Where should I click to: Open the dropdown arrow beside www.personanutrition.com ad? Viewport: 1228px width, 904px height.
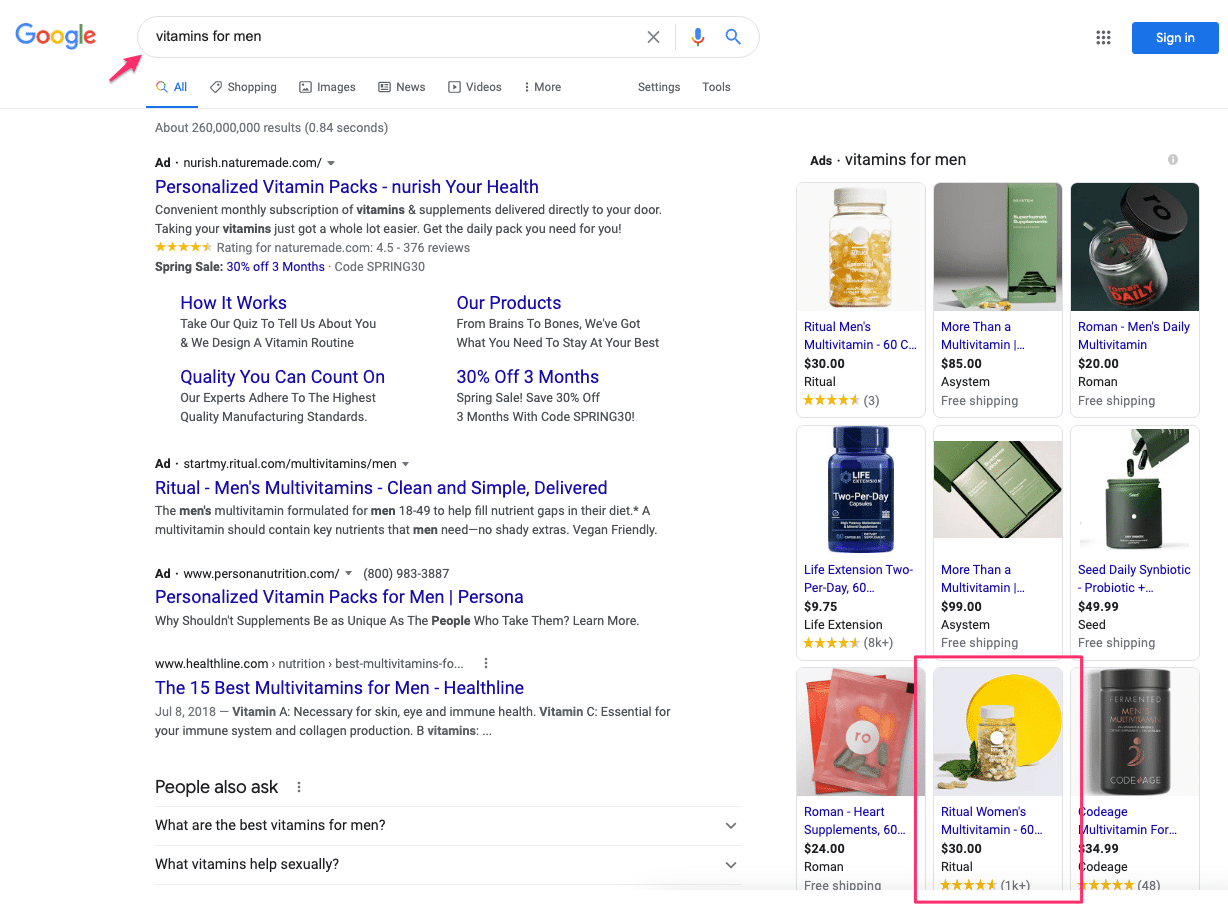[x=348, y=574]
